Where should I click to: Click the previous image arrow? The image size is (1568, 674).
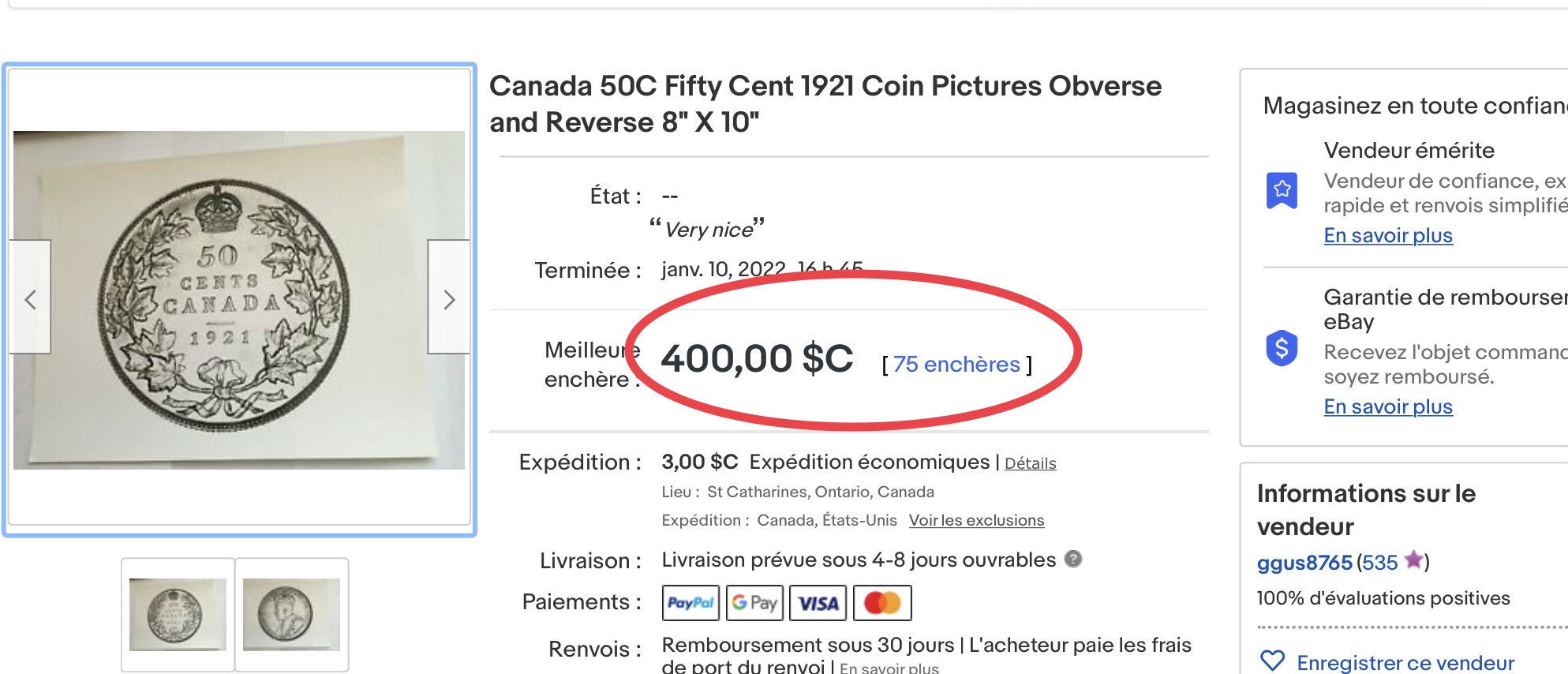30,298
